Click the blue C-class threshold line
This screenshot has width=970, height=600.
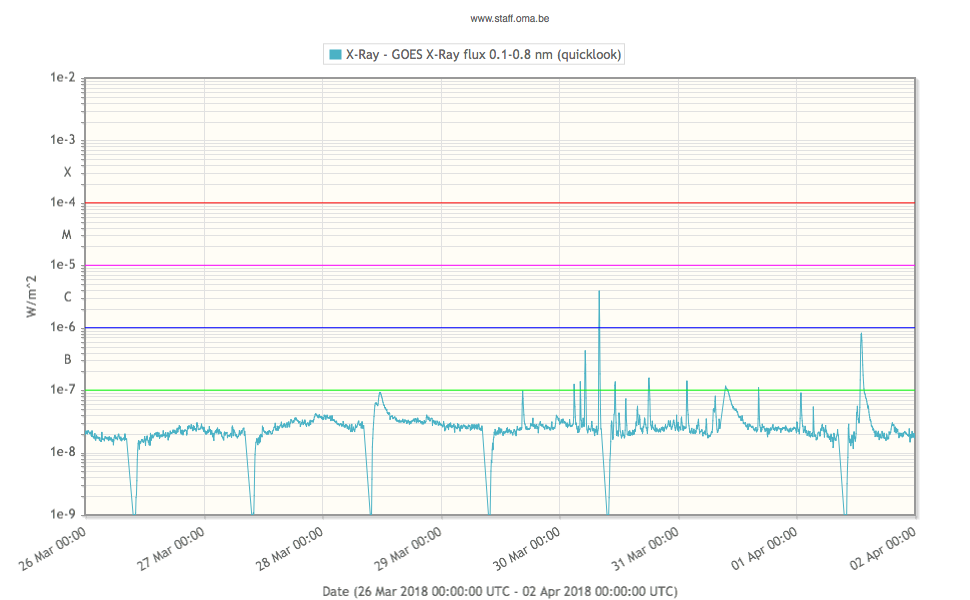point(500,328)
